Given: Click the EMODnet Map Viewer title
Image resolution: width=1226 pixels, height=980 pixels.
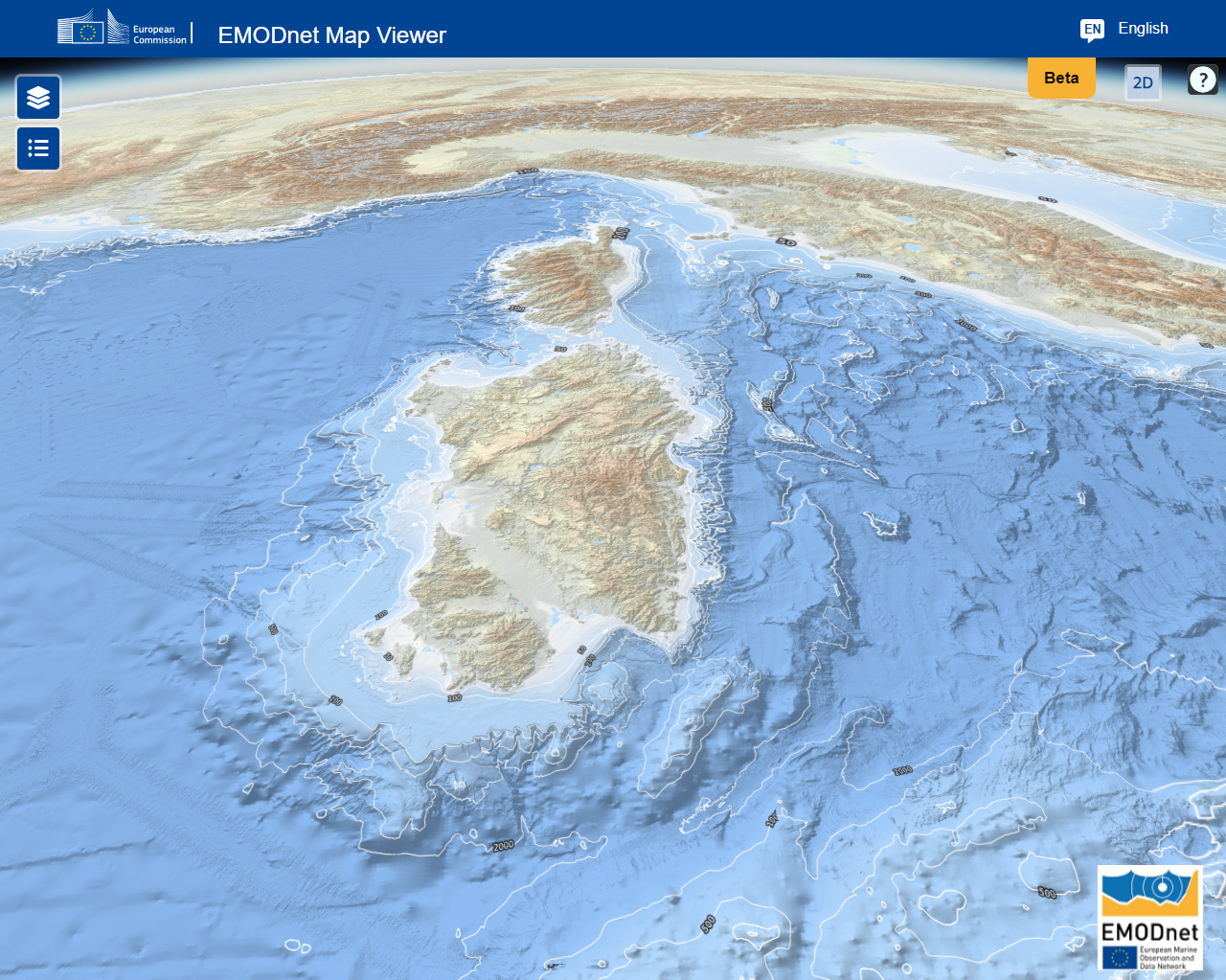Looking at the screenshot, I should point(332,35).
